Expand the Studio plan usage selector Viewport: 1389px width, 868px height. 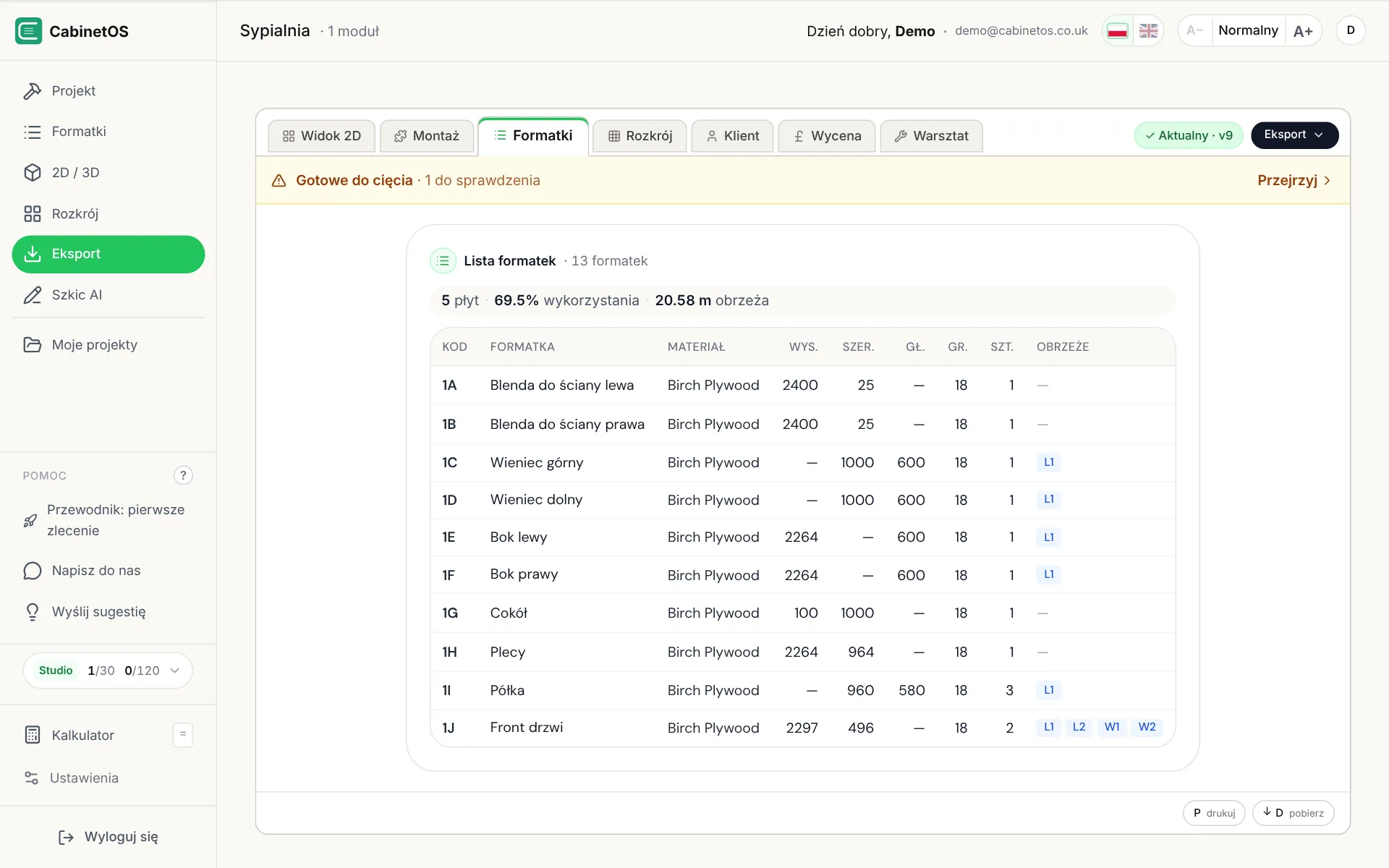coord(108,671)
